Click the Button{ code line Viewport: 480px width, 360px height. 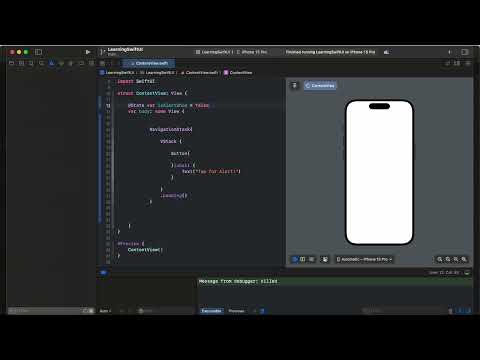[x=180, y=153]
